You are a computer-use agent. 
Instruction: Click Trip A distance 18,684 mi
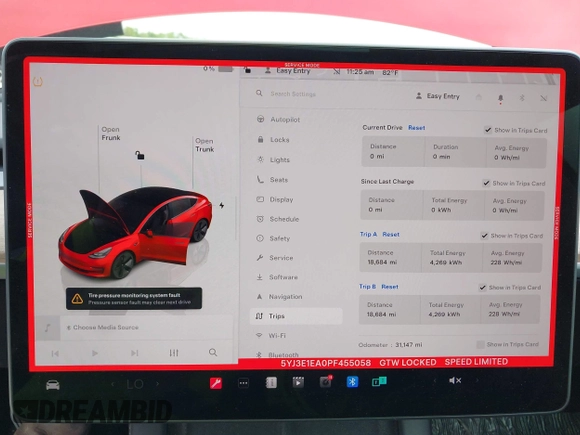click(x=382, y=262)
